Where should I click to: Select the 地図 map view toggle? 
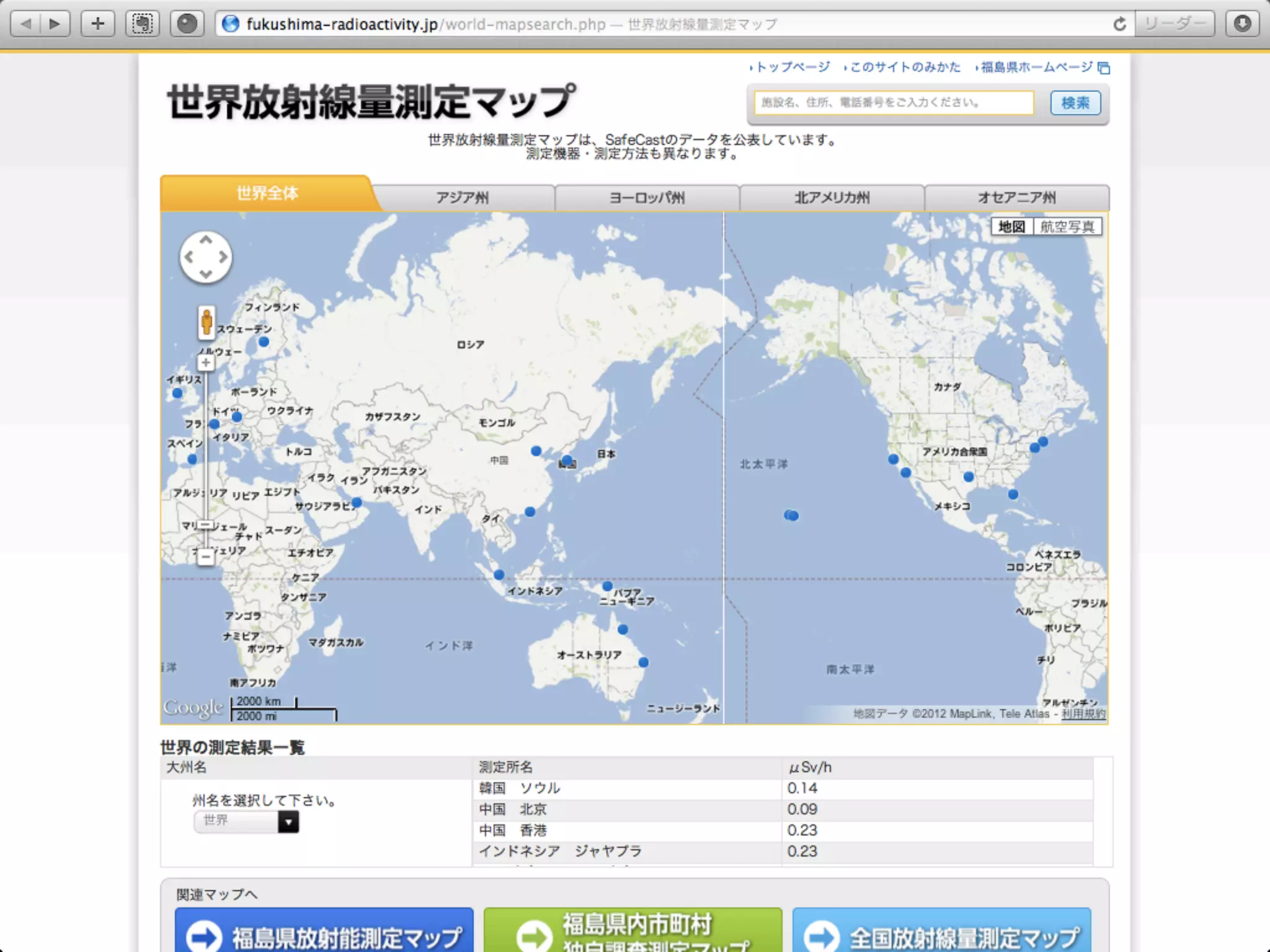pyautogui.click(x=1011, y=227)
